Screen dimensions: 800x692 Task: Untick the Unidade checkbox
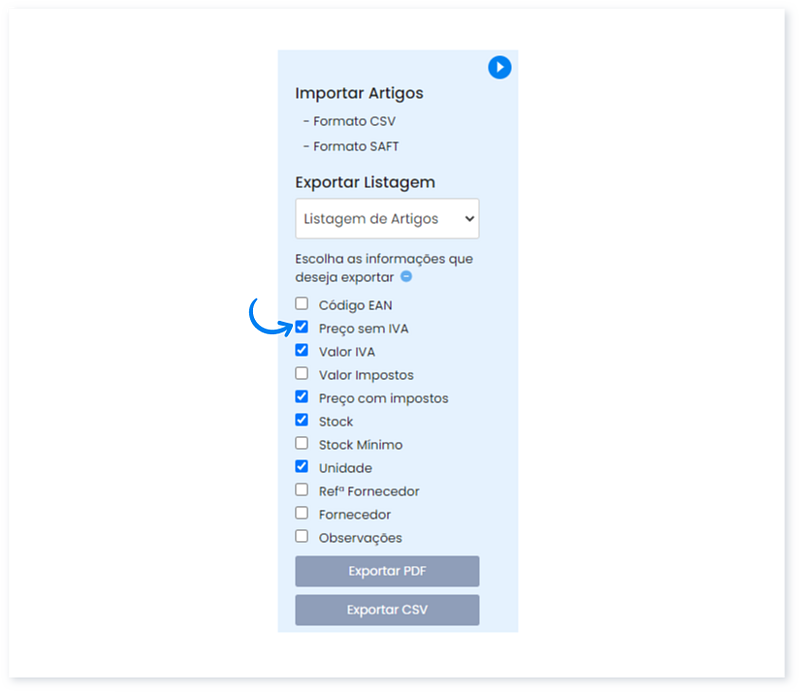click(302, 467)
